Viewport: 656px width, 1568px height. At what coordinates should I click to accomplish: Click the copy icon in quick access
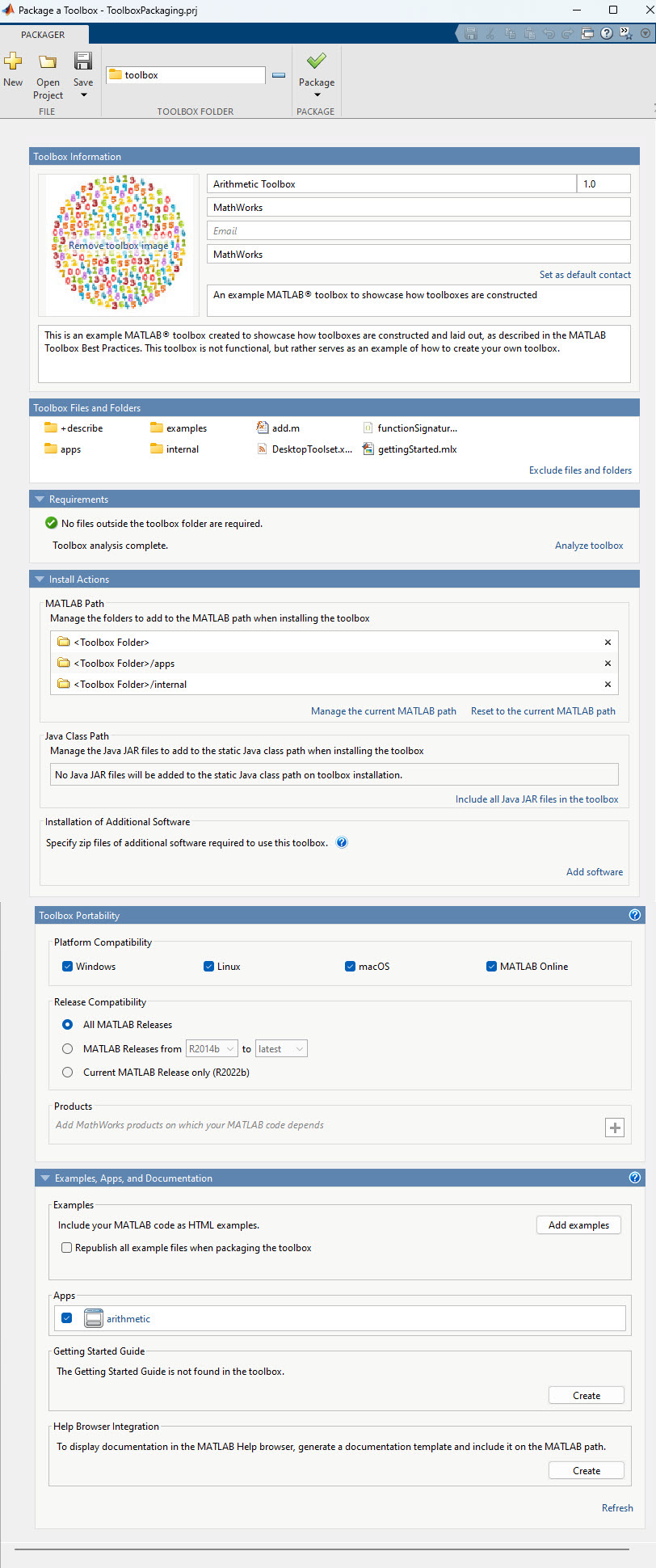(510, 33)
